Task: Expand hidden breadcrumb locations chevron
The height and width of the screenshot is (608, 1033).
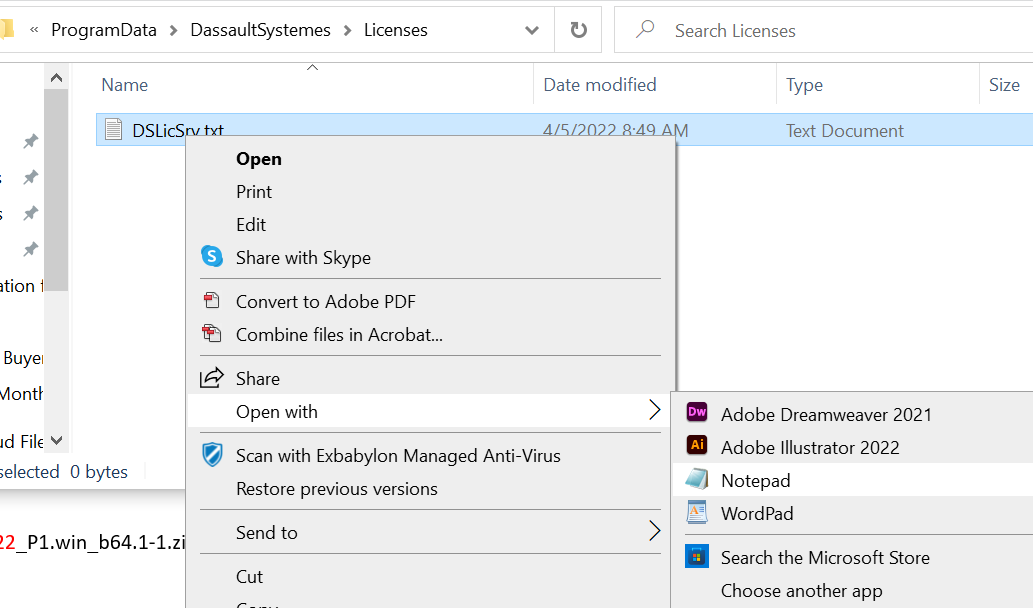Action: 34,30
